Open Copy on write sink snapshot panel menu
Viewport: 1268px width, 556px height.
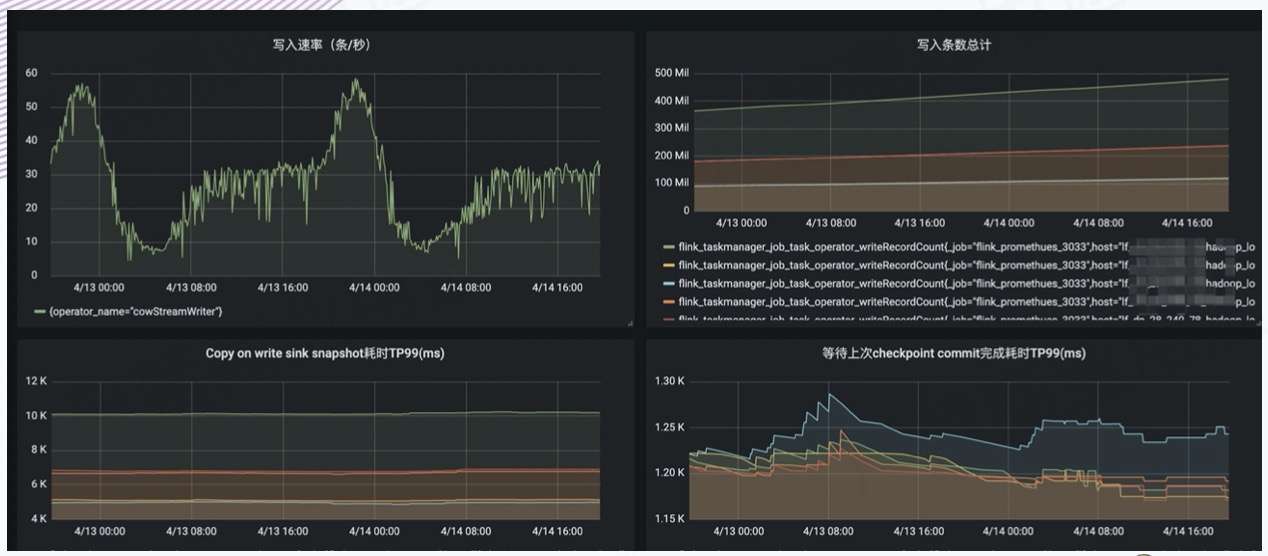pyautogui.click(x=325, y=353)
